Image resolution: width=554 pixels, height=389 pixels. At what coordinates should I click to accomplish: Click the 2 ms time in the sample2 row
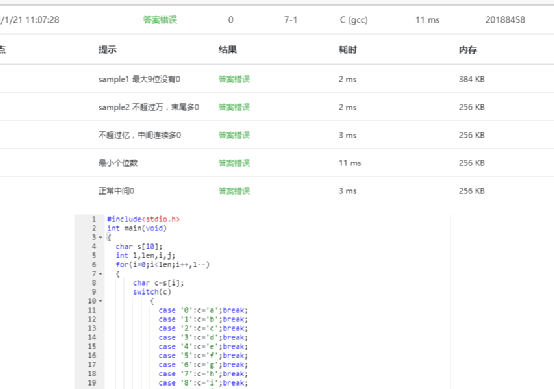coord(347,107)
